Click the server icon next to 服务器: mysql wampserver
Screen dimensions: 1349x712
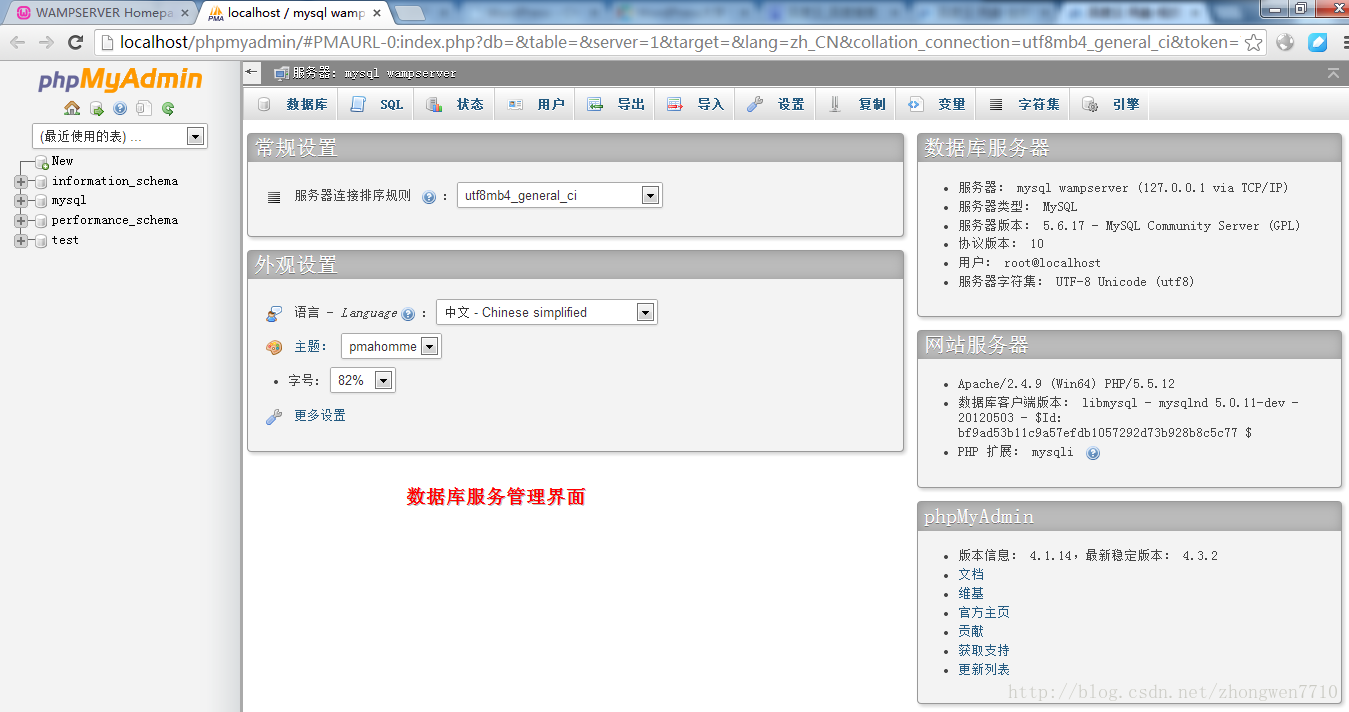pos(281,73)
